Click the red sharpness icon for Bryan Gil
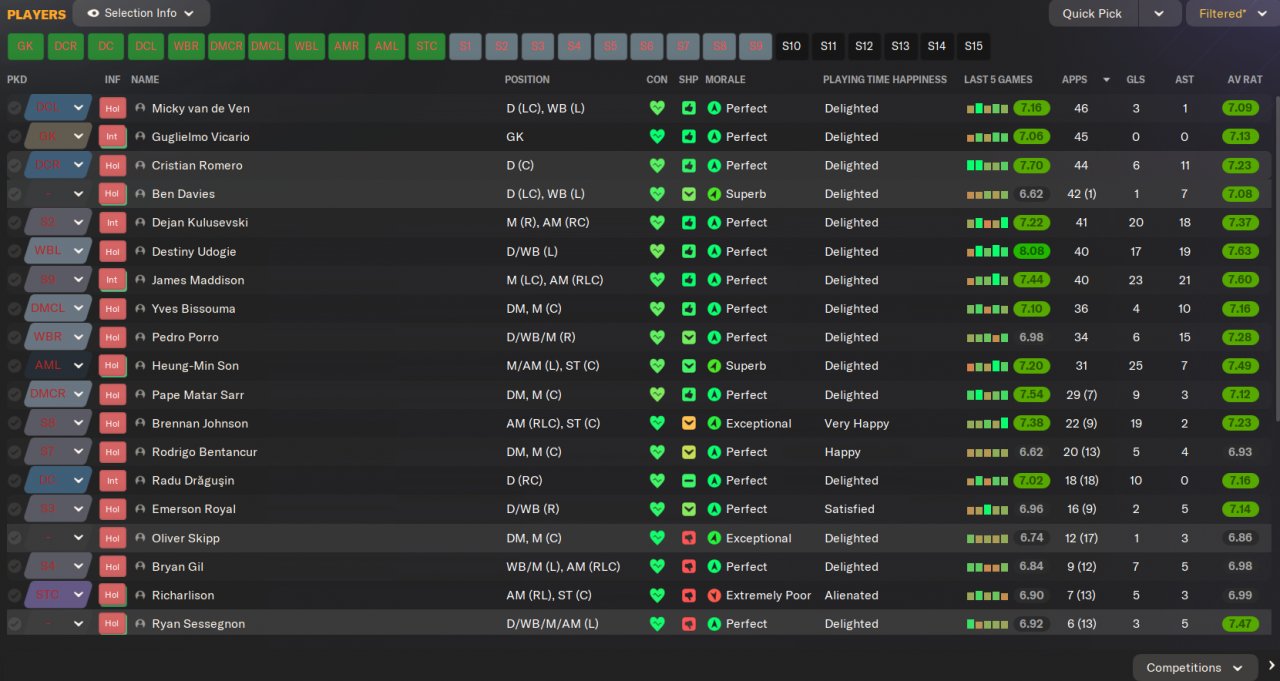Image resolution: width=1280 pixels, height=681 pixels. point(689,566)
